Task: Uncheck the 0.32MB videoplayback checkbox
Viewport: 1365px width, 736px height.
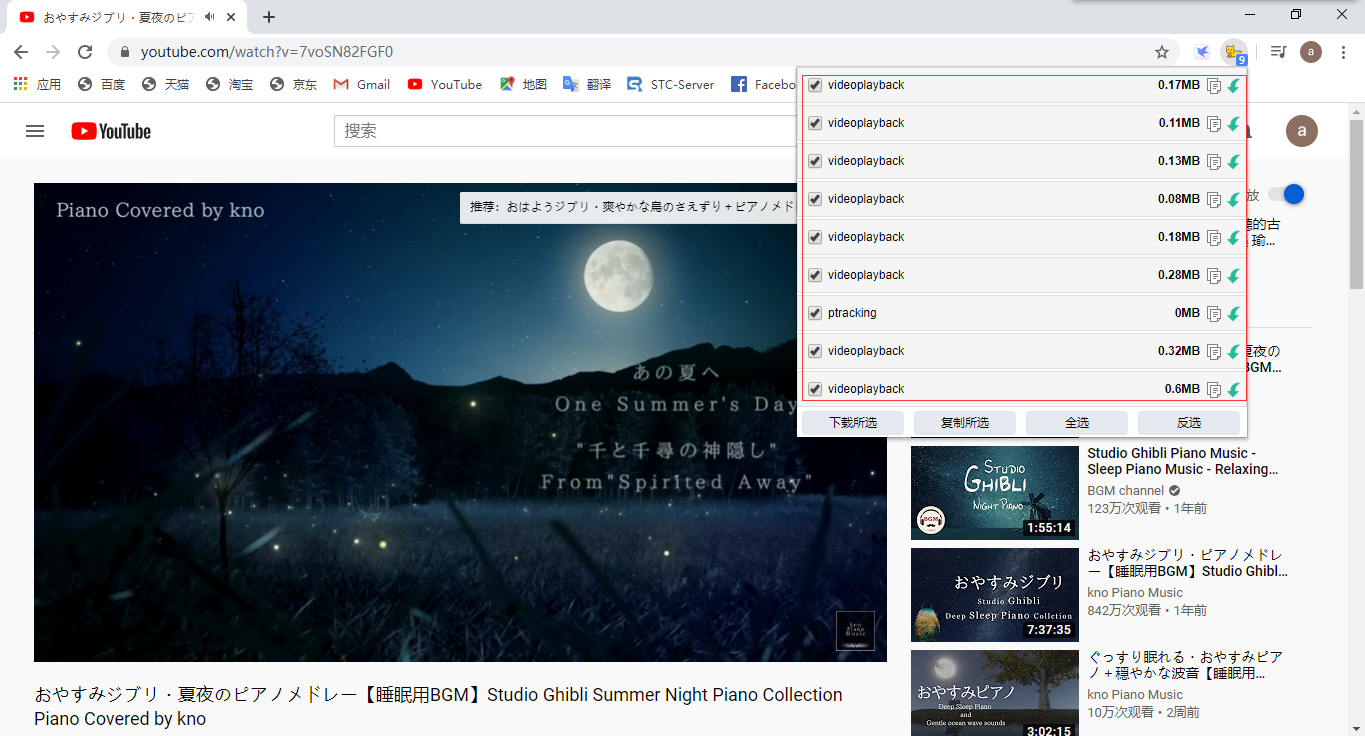Action: coord(815,351)
